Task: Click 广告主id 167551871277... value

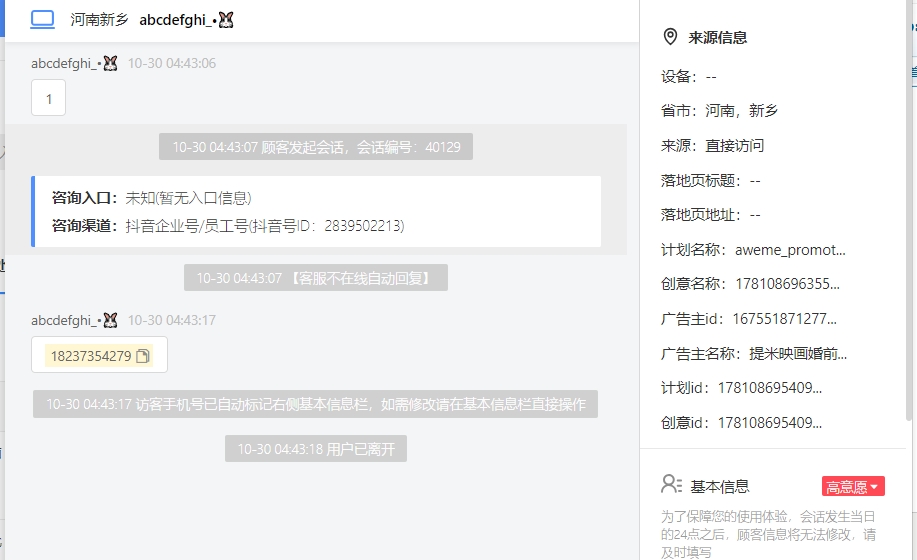Action: point(785,319)
